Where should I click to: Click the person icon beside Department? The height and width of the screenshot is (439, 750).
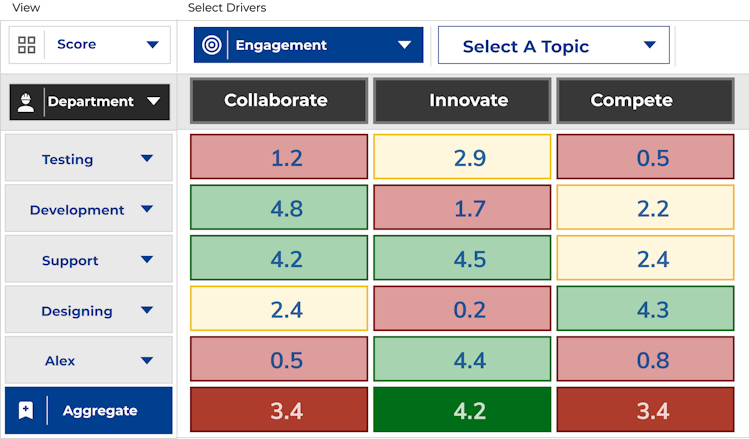[x=26, y=101]
